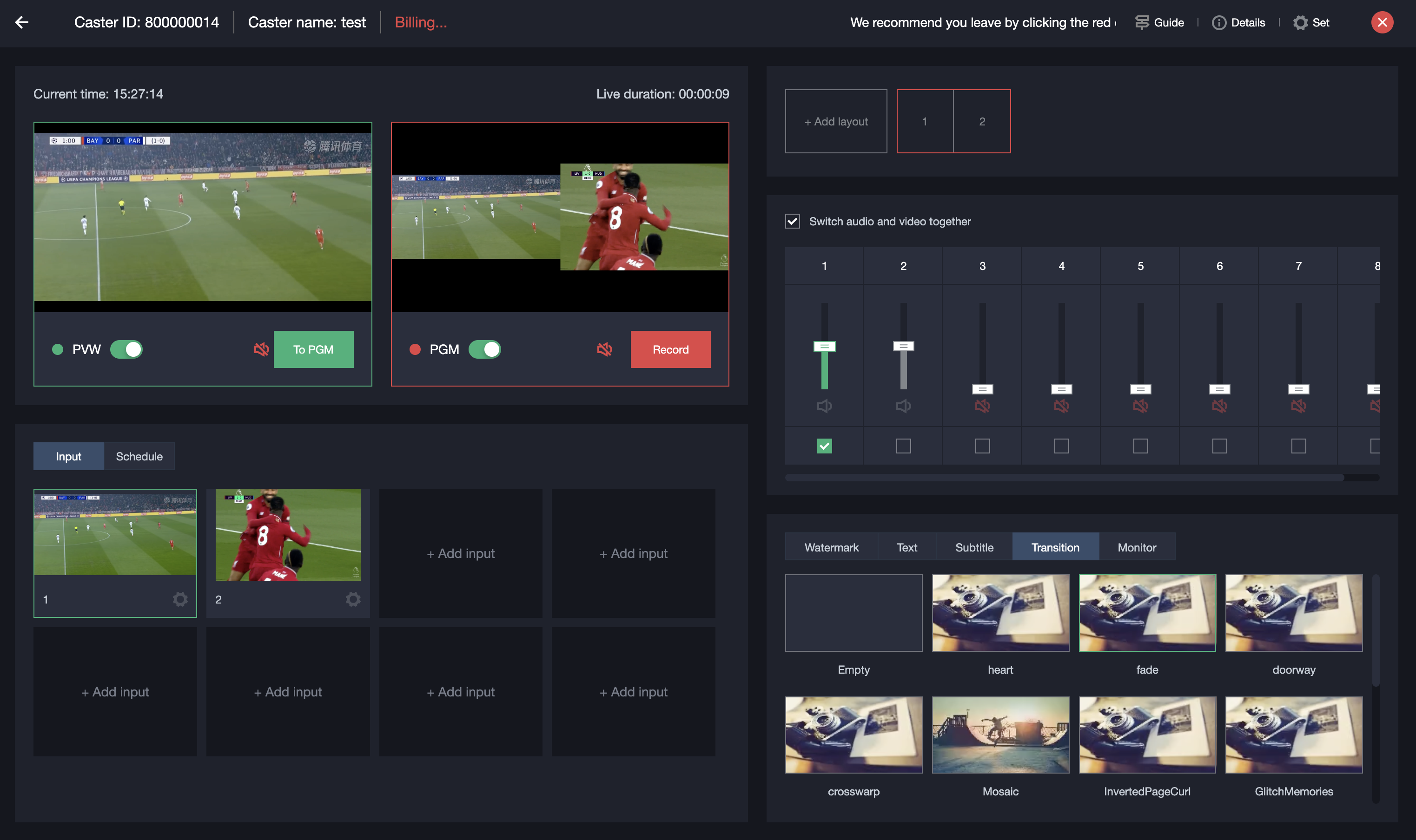Click the red Record button

click(670, 349)
